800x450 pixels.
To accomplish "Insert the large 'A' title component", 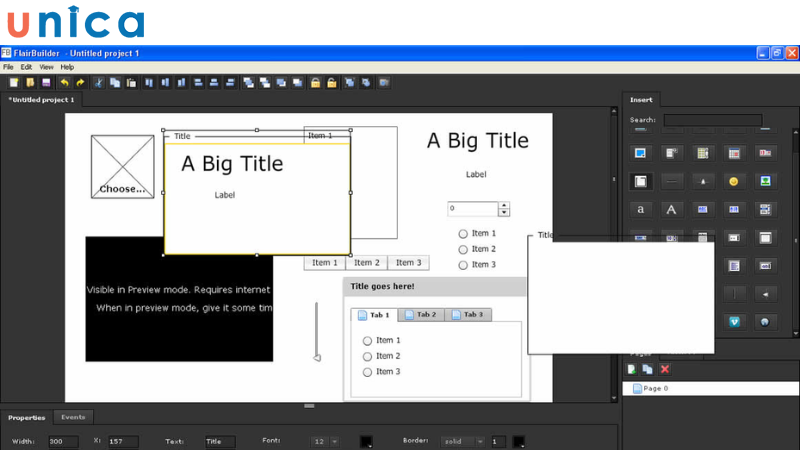I will pyautogui.click(x=672, y=209).
